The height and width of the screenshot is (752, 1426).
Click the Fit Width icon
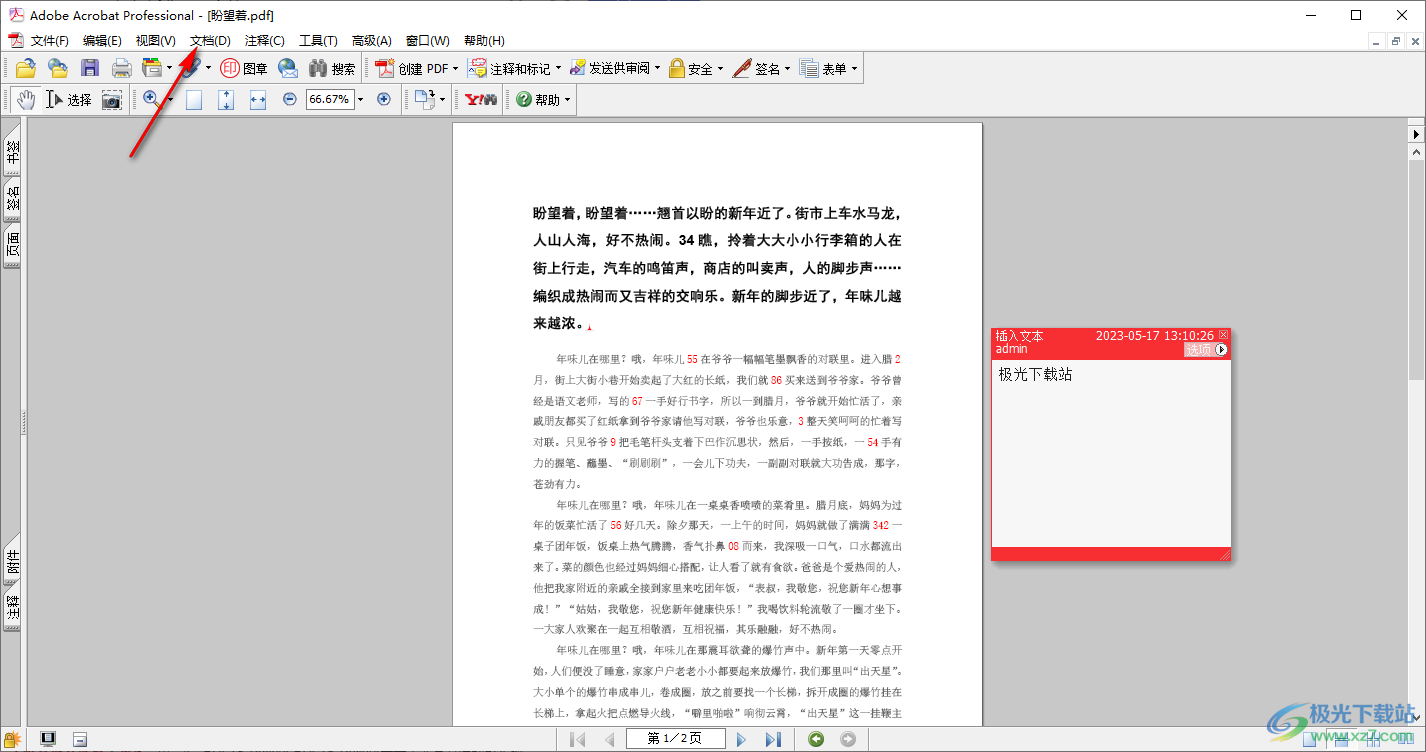coord(258,99)
